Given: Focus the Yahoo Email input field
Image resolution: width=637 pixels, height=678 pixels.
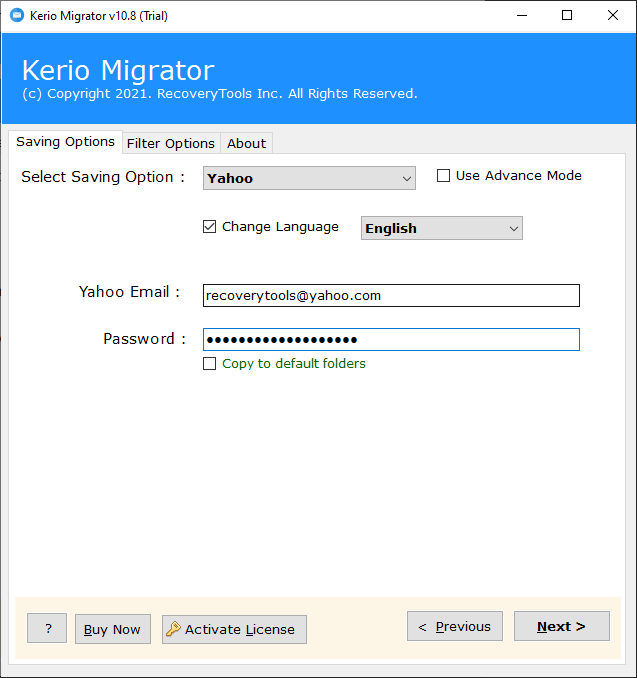Looking at the screenshot, I should coord(391,296).
